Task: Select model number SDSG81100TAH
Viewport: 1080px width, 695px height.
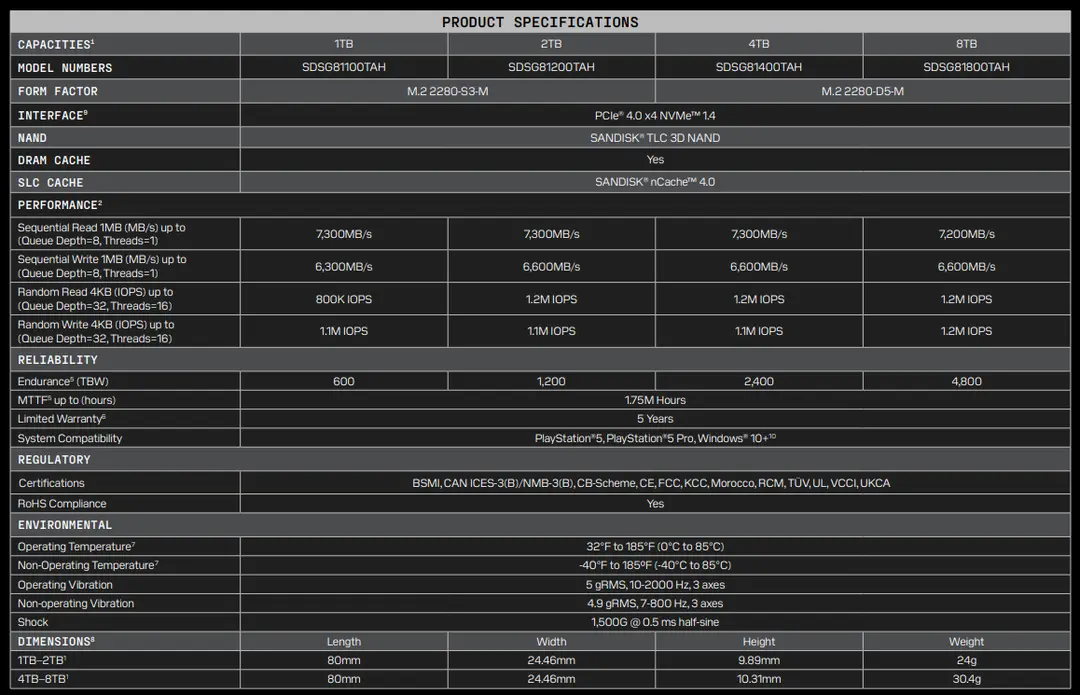Action: tap(344, 67)
